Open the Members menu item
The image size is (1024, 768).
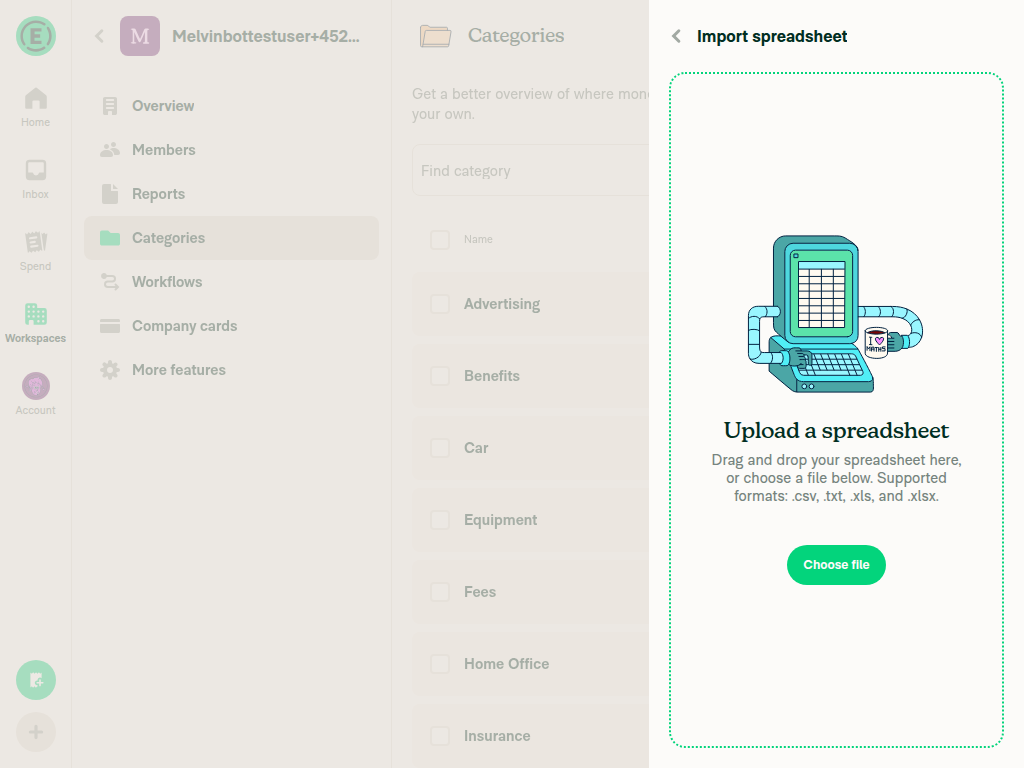[x=163, y=150]
